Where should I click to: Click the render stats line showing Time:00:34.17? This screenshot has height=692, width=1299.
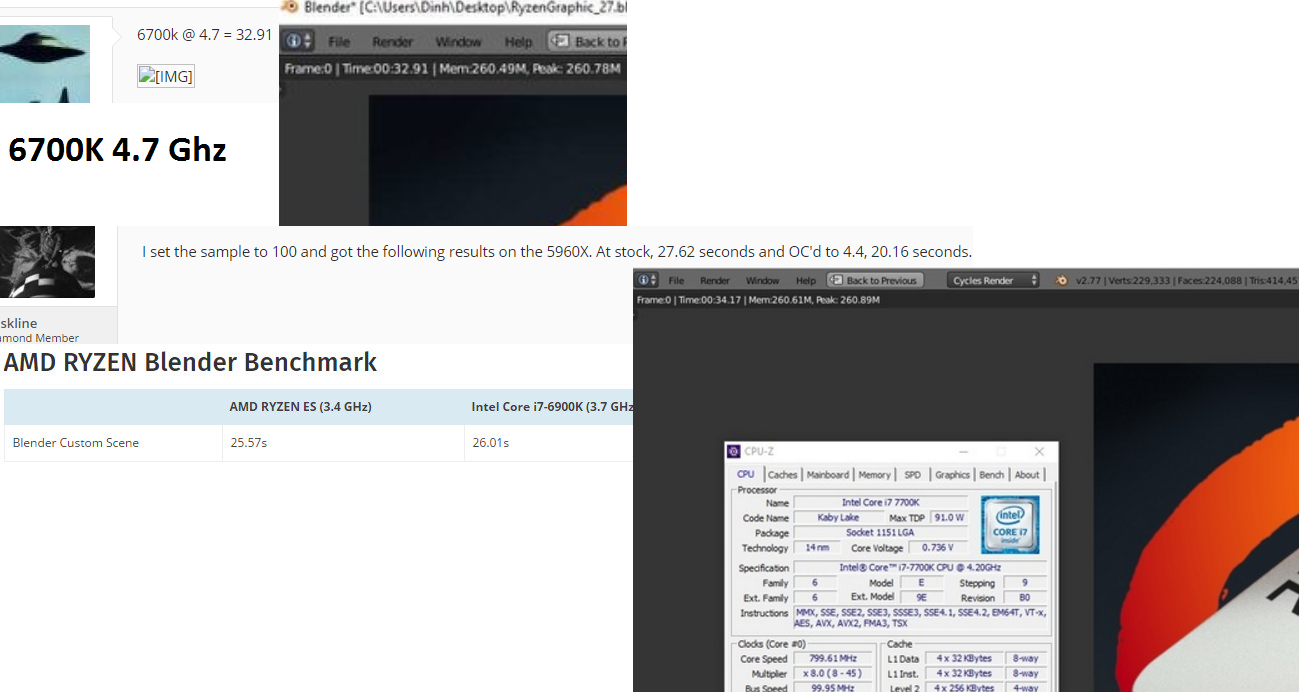(758, 300)
